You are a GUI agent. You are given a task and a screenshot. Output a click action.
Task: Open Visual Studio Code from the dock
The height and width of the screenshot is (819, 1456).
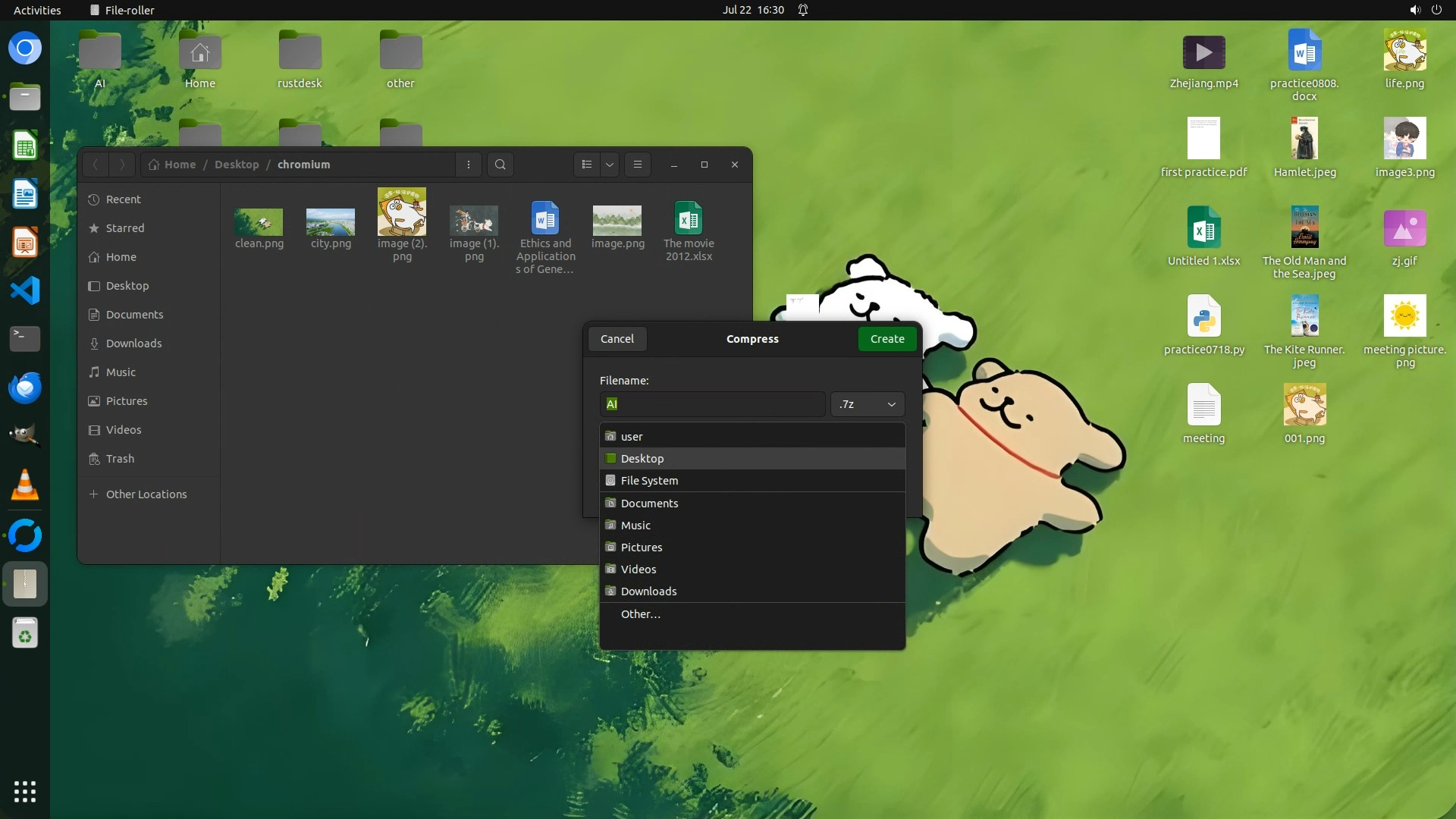pos(24,290)
